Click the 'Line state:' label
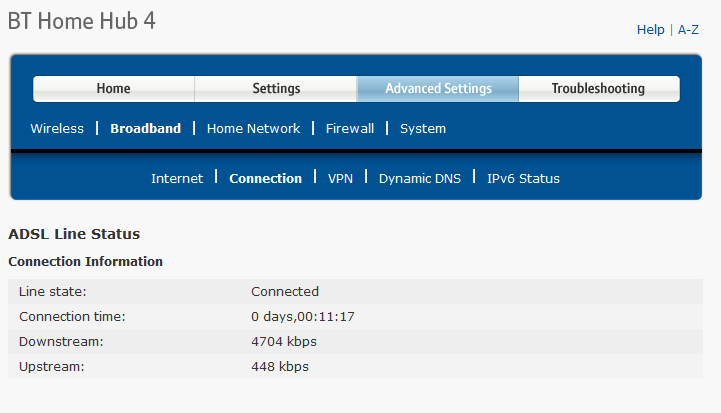This screenshot has height=413, width=721. pos(53,292)
